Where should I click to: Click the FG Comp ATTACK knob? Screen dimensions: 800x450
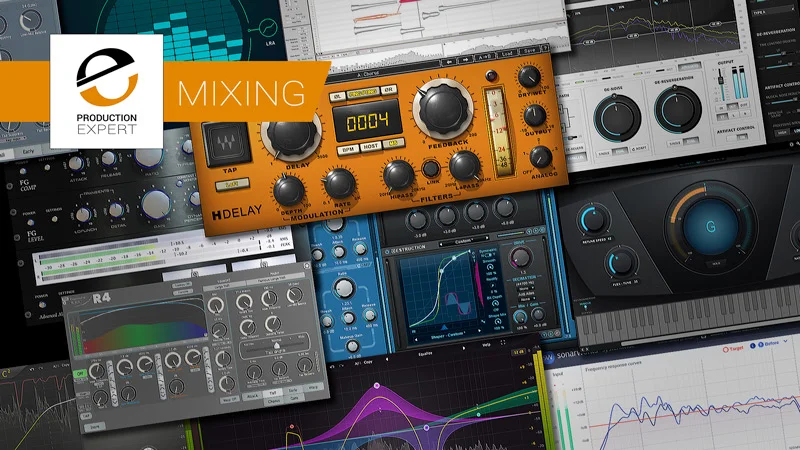tap(76, 164)
